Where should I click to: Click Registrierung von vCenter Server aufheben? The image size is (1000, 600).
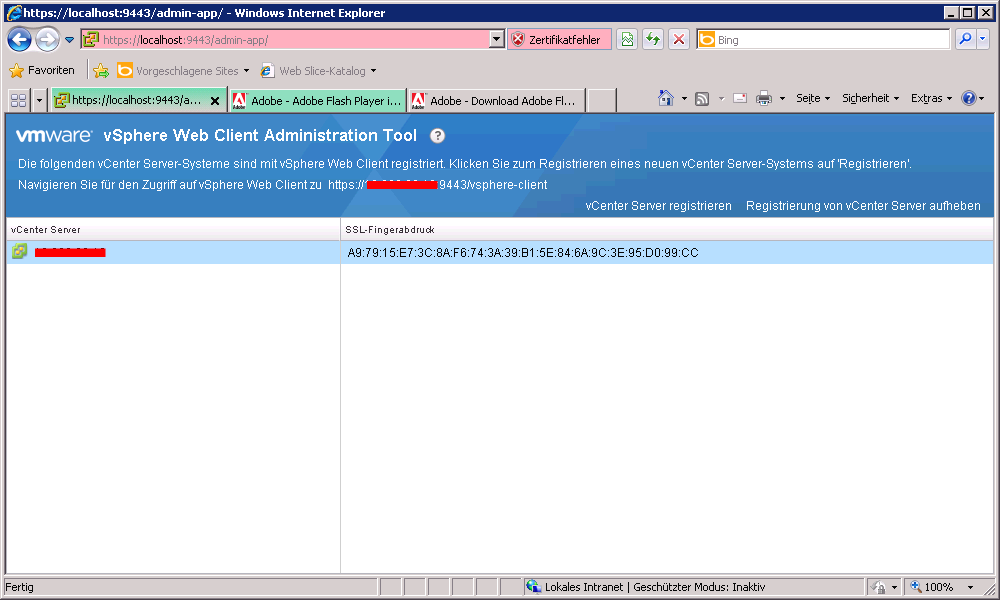tap(863, 206)
